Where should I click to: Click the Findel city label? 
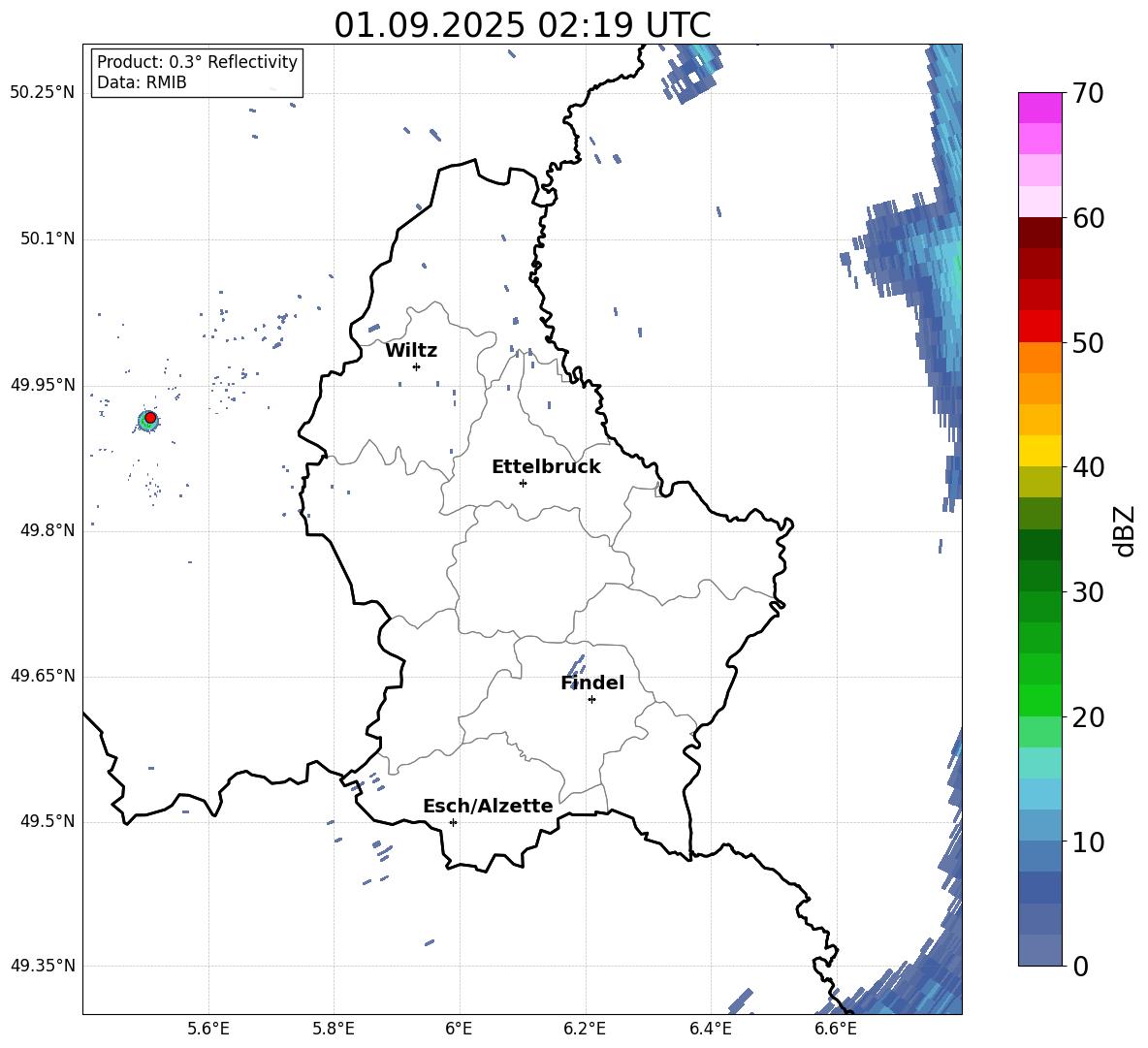(x=592, y=683)
